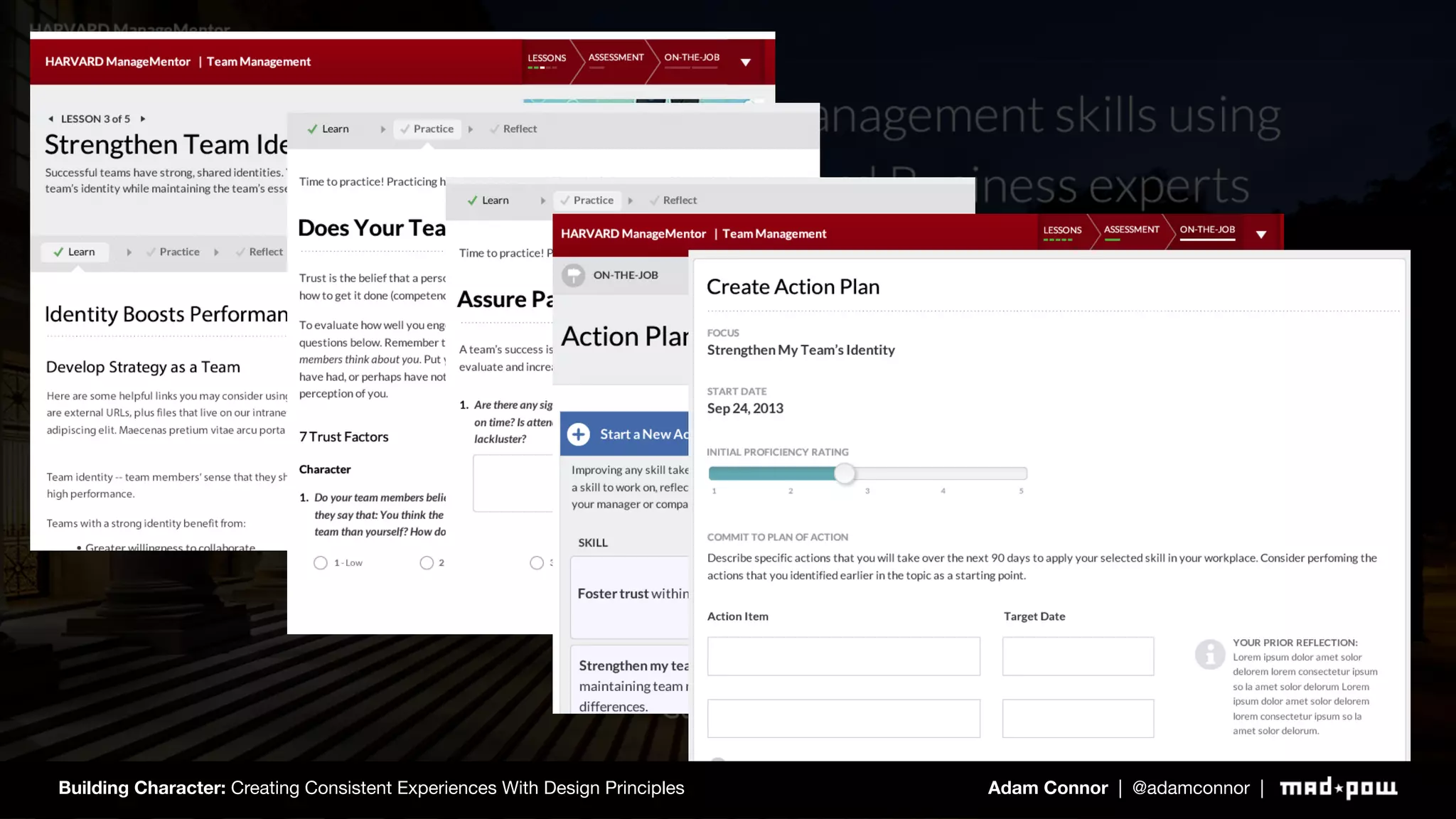Click Develop Strategy as a Team heading
This screenshot has height=819, width=1456.
pyautogui.click(x=143, y=368)
